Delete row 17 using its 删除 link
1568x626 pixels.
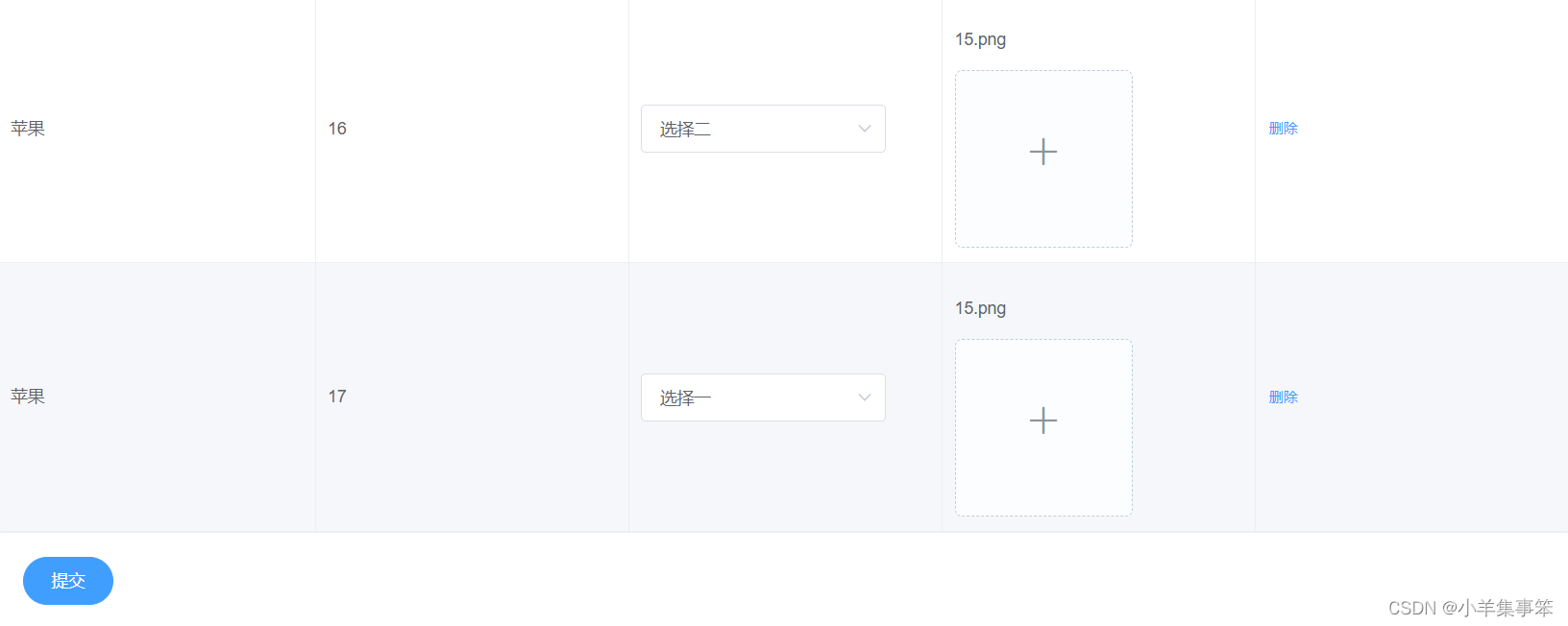coord(1283,397)
